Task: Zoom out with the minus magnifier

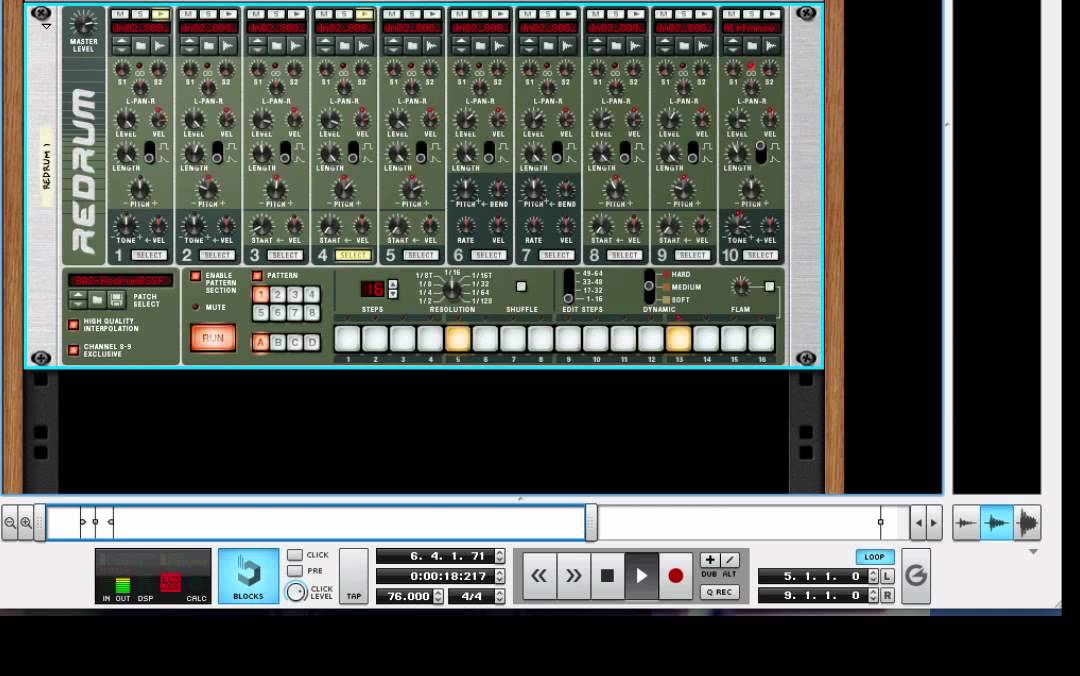Action: 10,522
